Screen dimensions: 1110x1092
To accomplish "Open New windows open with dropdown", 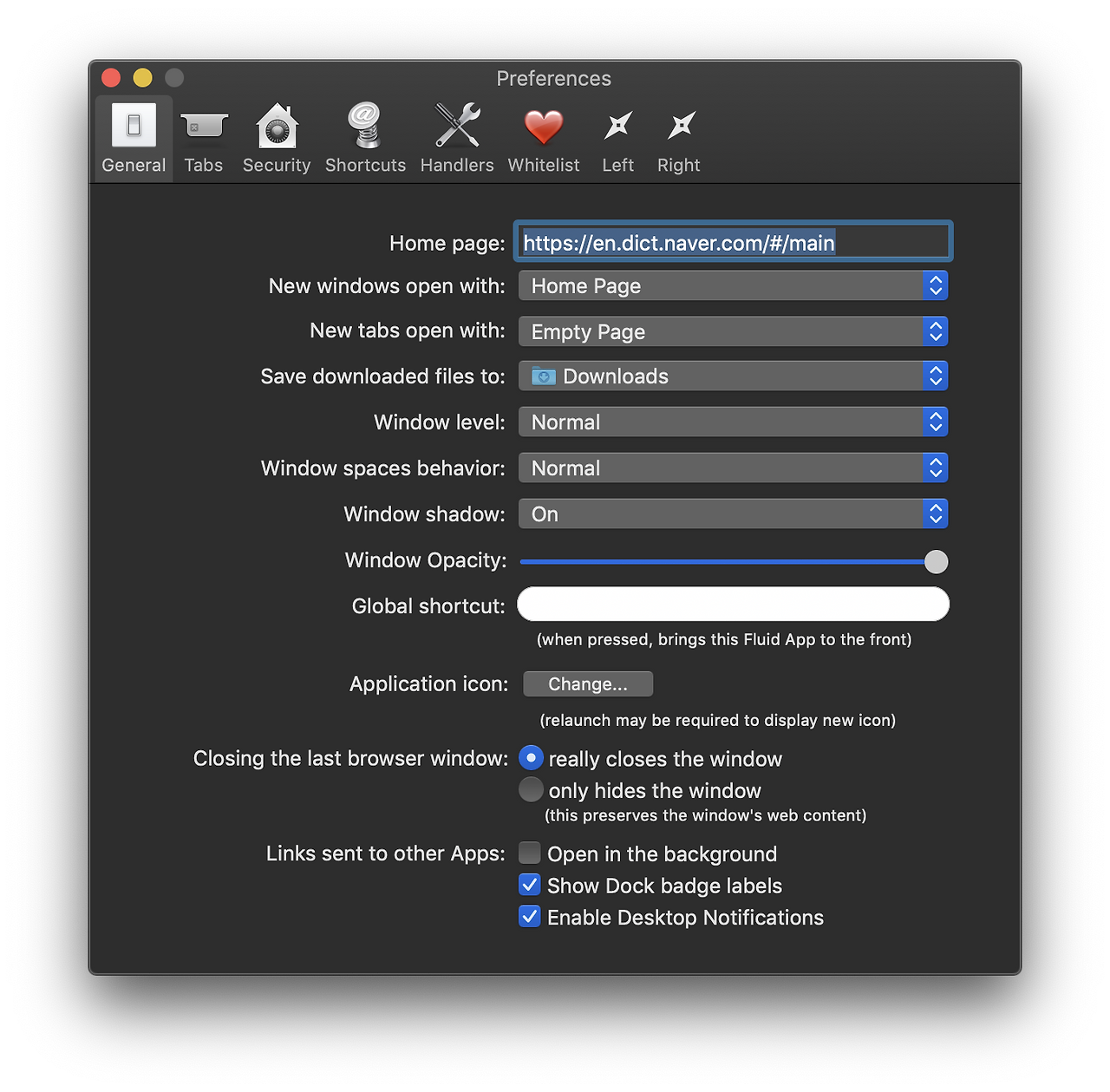I will coord(733,285).
